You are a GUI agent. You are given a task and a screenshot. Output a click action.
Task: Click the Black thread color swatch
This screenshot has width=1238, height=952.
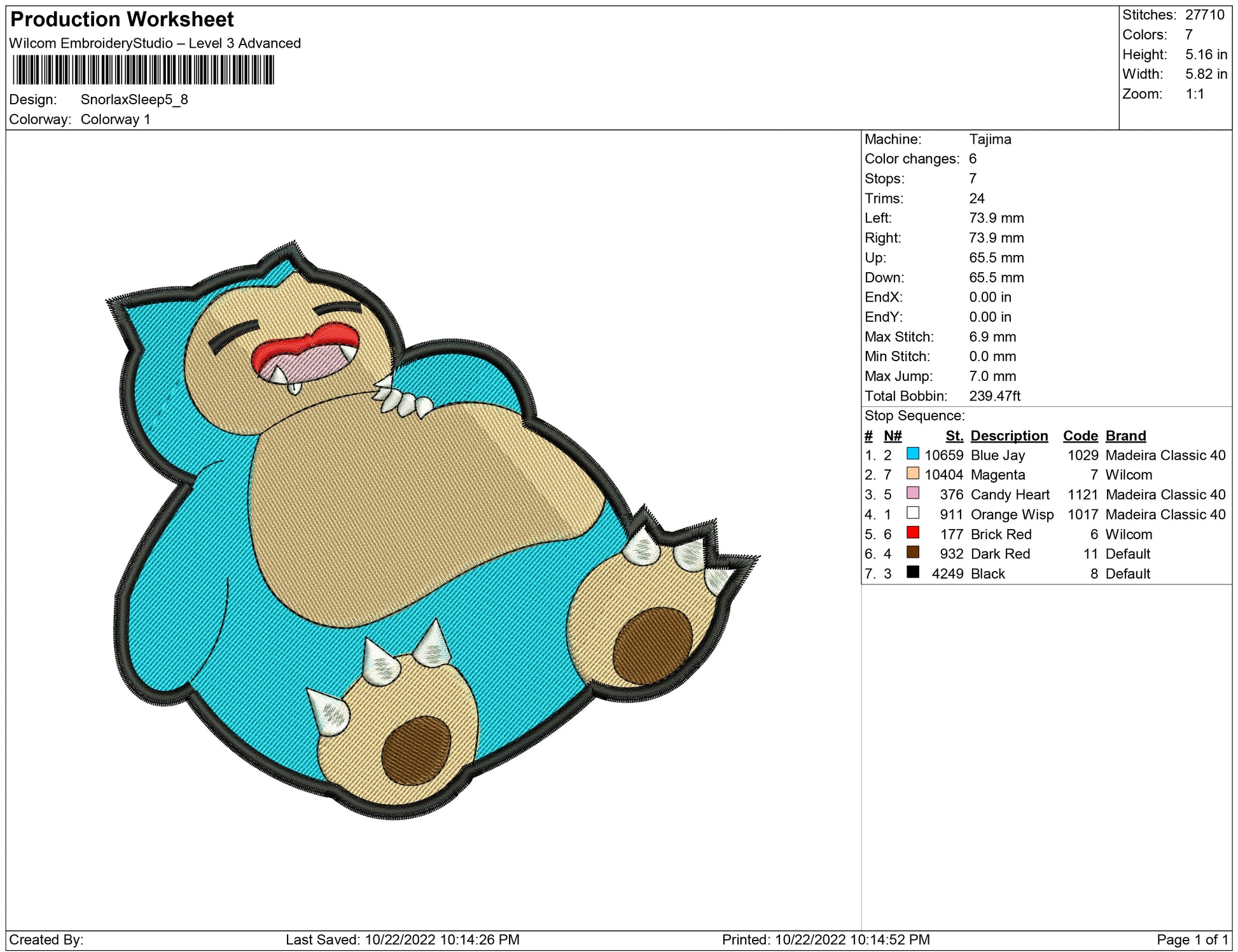point(912,572)
